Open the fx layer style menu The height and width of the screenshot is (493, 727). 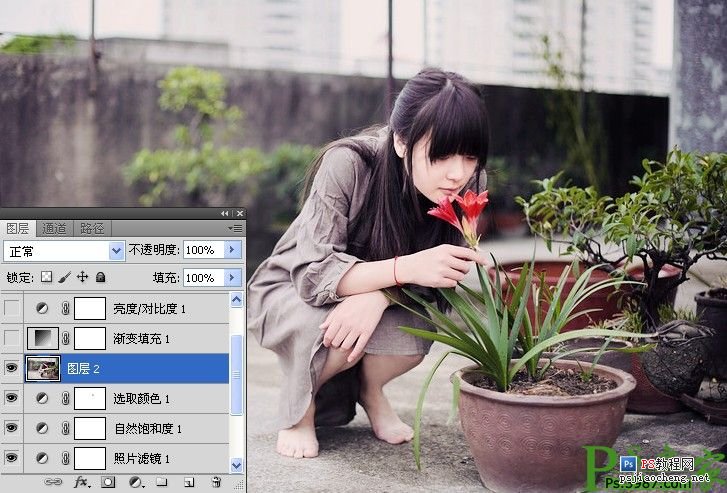pyautogui.click(x=81, y=482)
